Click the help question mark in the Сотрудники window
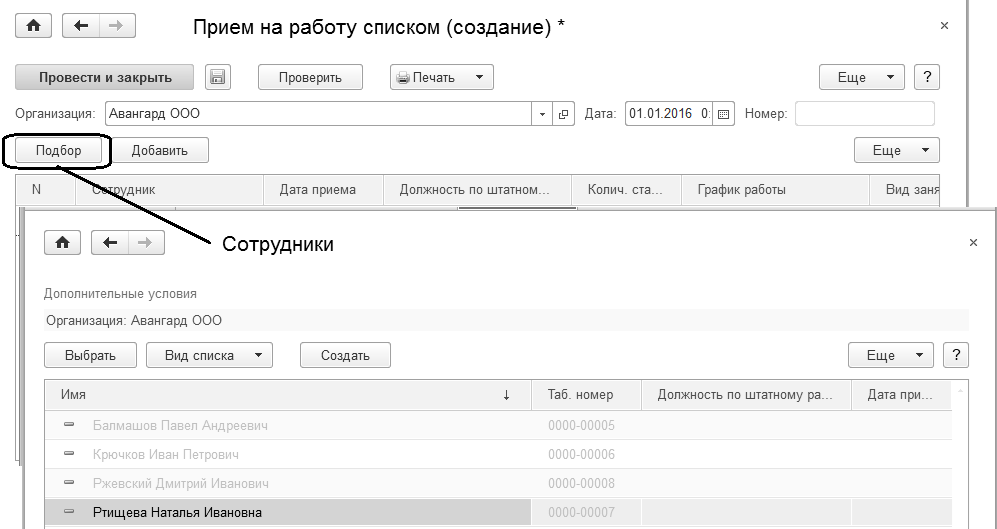Viewport: 997px width, 529px height. click(957, 355)
